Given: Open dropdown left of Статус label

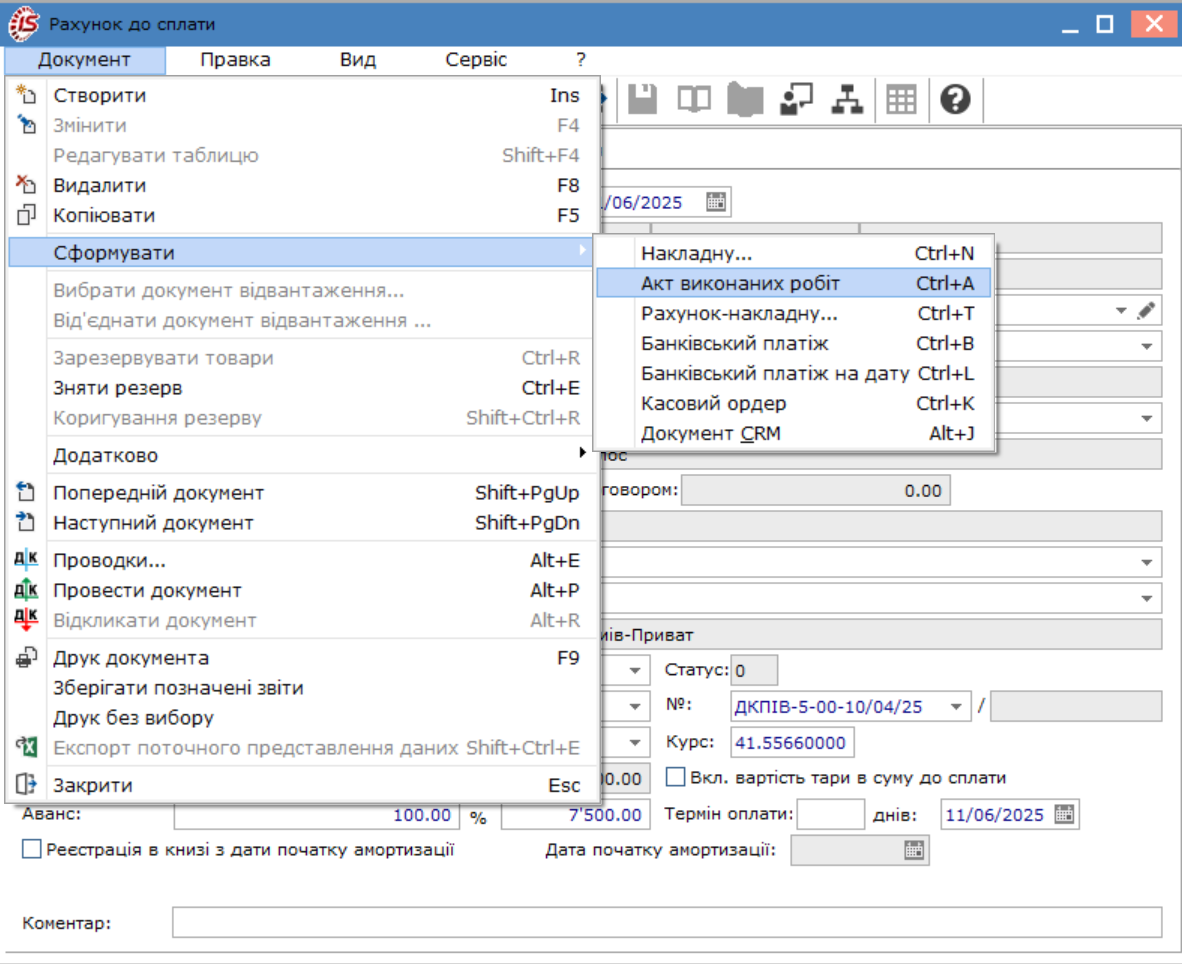Looking at the screenshot, I should [x=635, y=670].
